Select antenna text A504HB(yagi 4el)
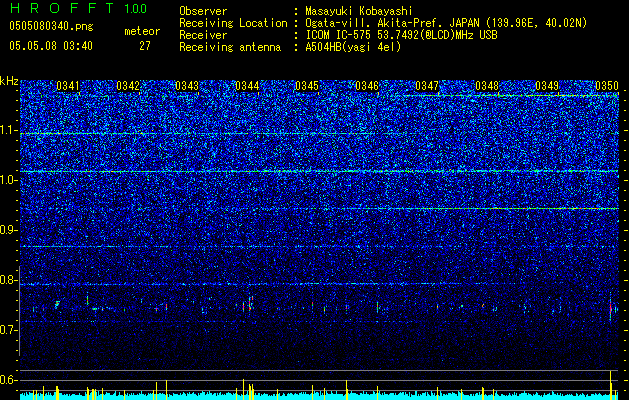The image size is (629, 400). click(x=353, y=47)
